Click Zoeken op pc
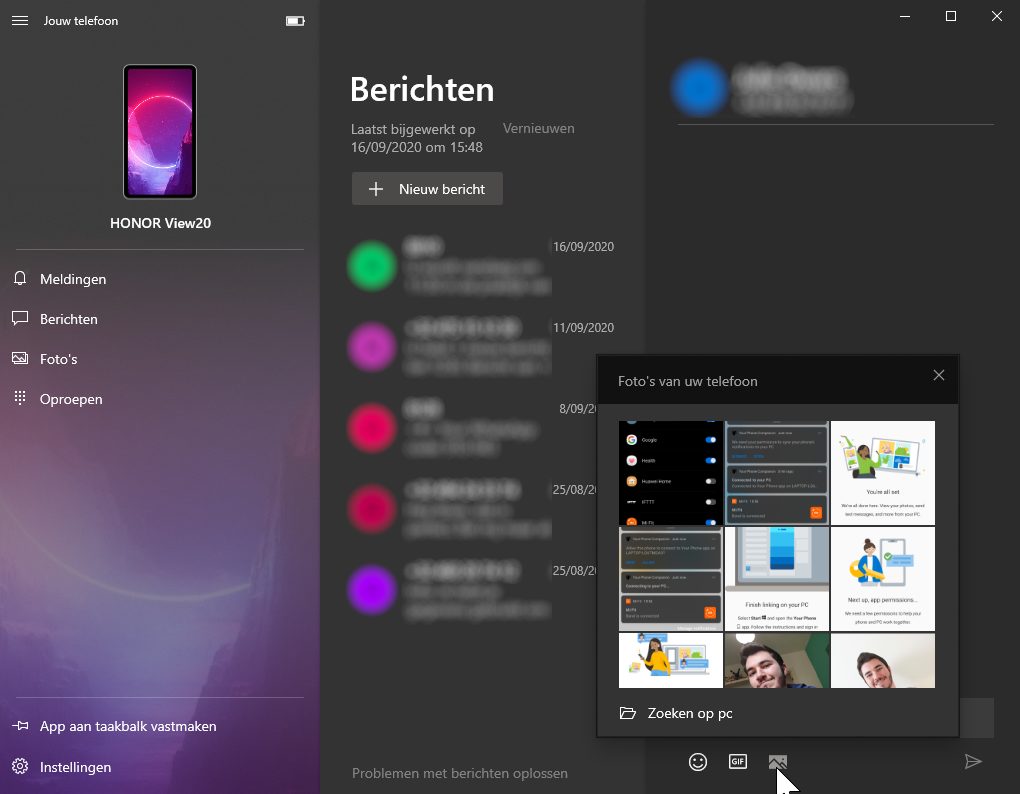 click(690, 714)
